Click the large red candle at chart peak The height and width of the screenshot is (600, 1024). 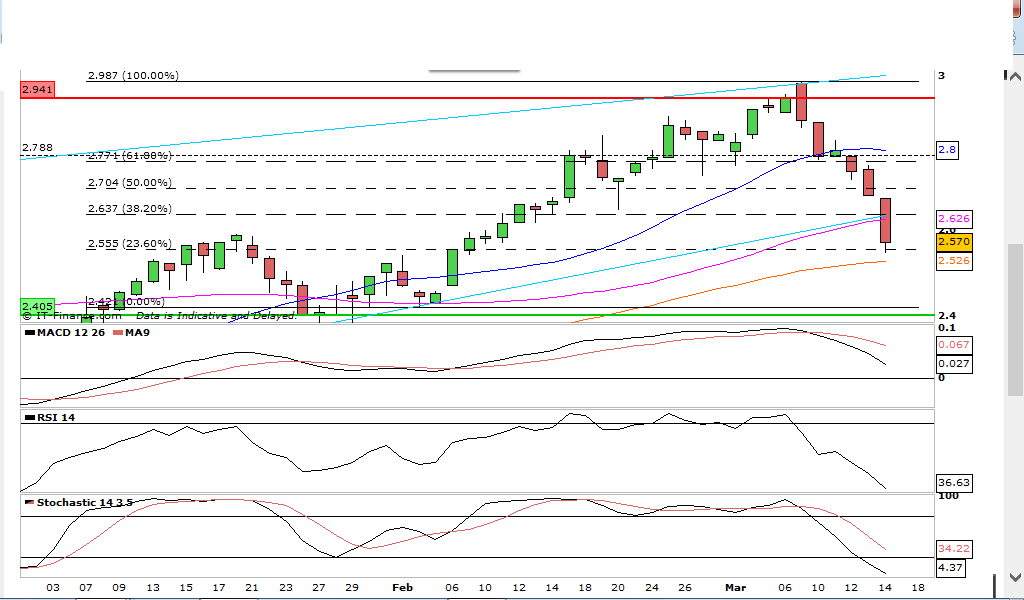(801, 102)
